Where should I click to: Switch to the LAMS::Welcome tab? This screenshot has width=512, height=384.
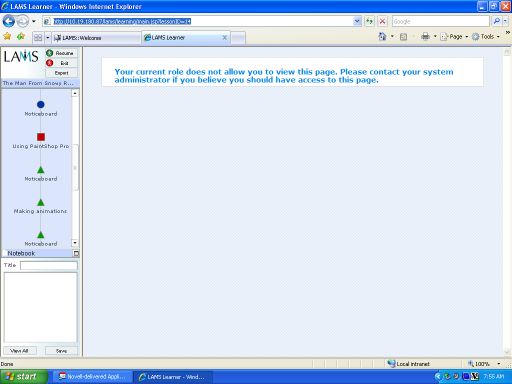coord(97,38)
